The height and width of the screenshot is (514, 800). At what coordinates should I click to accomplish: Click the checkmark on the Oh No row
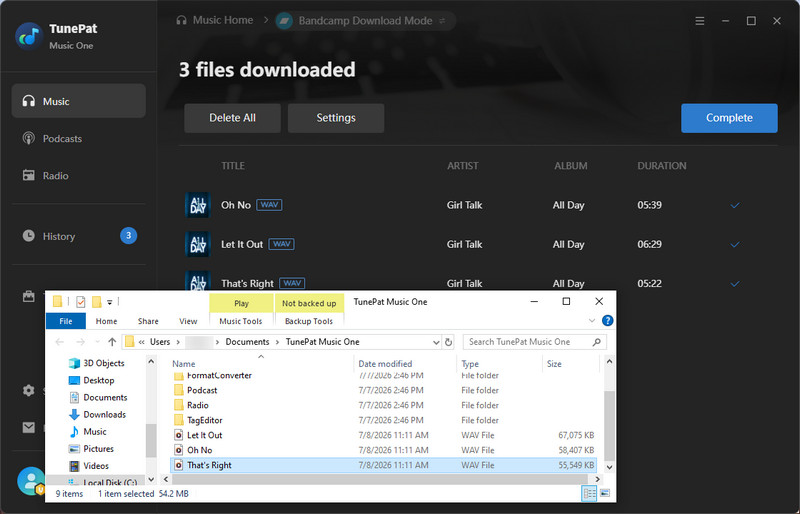pos(735,205)
